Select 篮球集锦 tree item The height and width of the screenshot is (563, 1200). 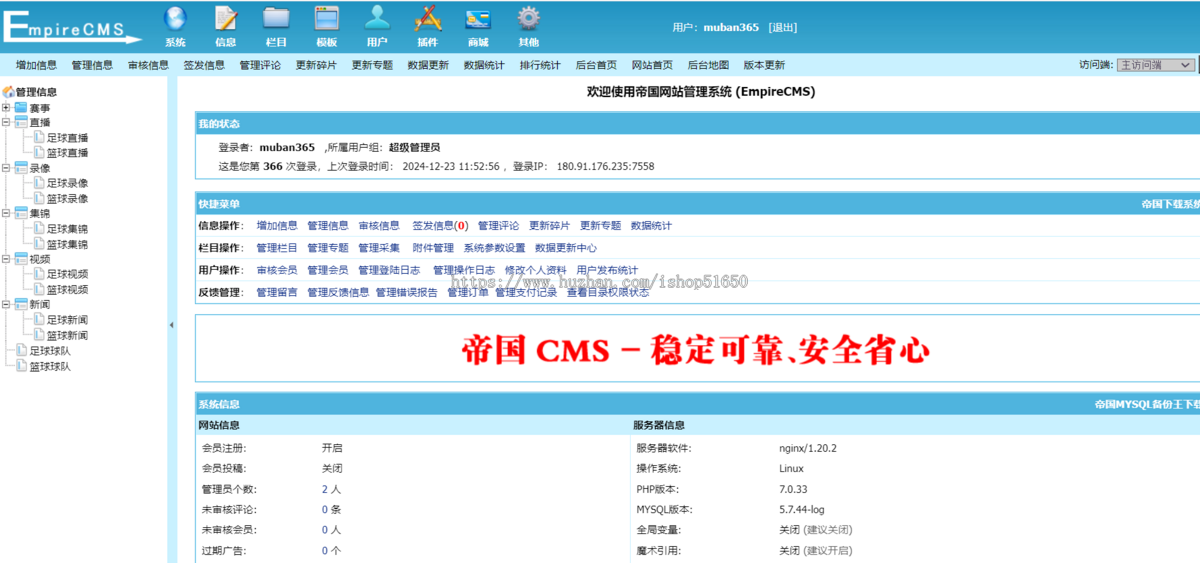(x=67, y=244)
